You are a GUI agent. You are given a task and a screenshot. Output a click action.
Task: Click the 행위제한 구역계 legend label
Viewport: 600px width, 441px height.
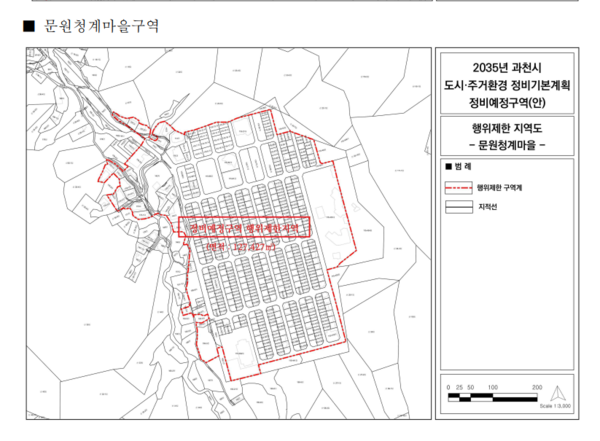(506, 187)
